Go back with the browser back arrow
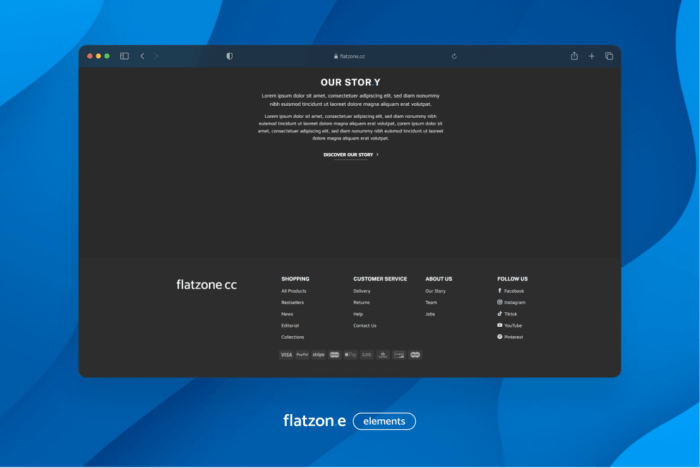 pyautogui.click(x=142, y=56)
